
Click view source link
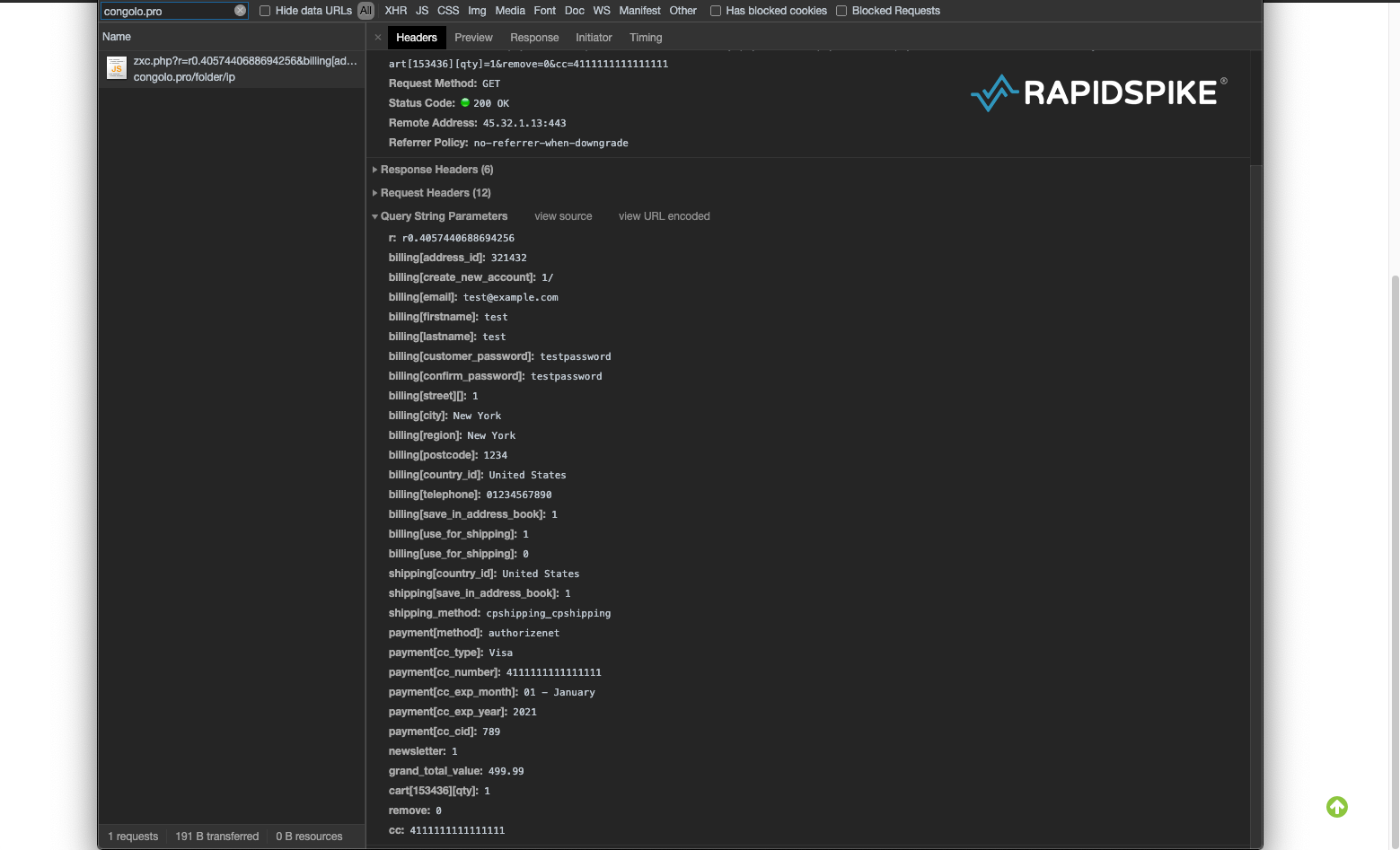coord(563,216)
